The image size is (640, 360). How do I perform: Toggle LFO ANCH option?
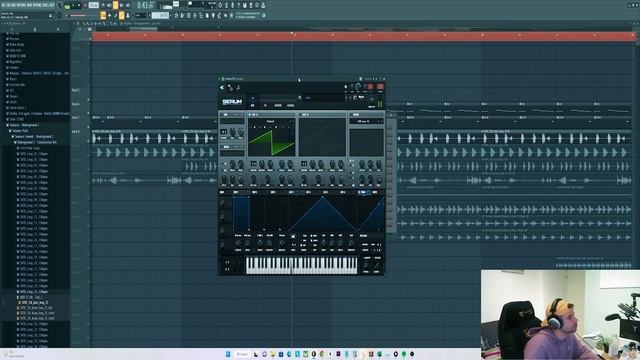(x=313, y=240)
